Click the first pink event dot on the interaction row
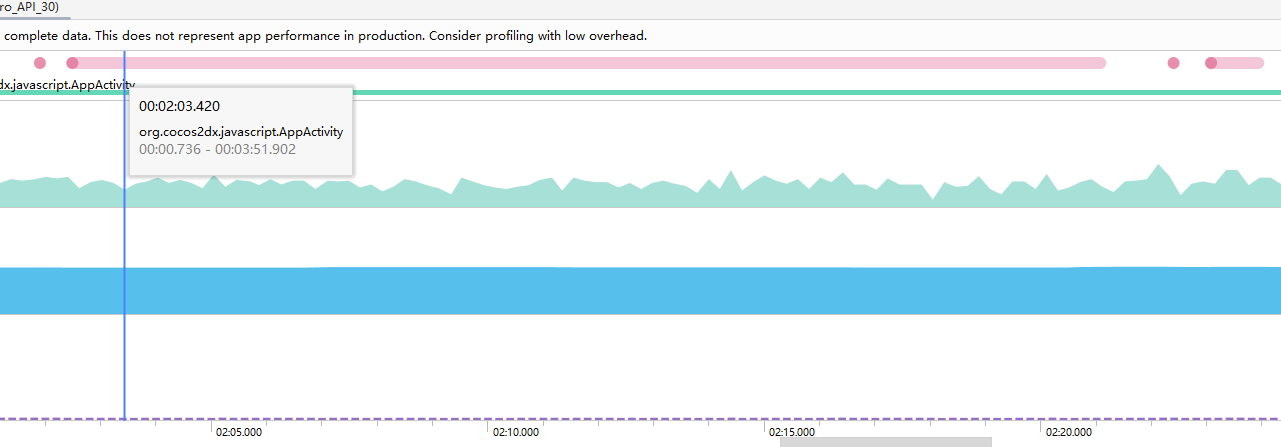Image resolution: width=1281 pixels, height=447 pixels. [40, 63]
